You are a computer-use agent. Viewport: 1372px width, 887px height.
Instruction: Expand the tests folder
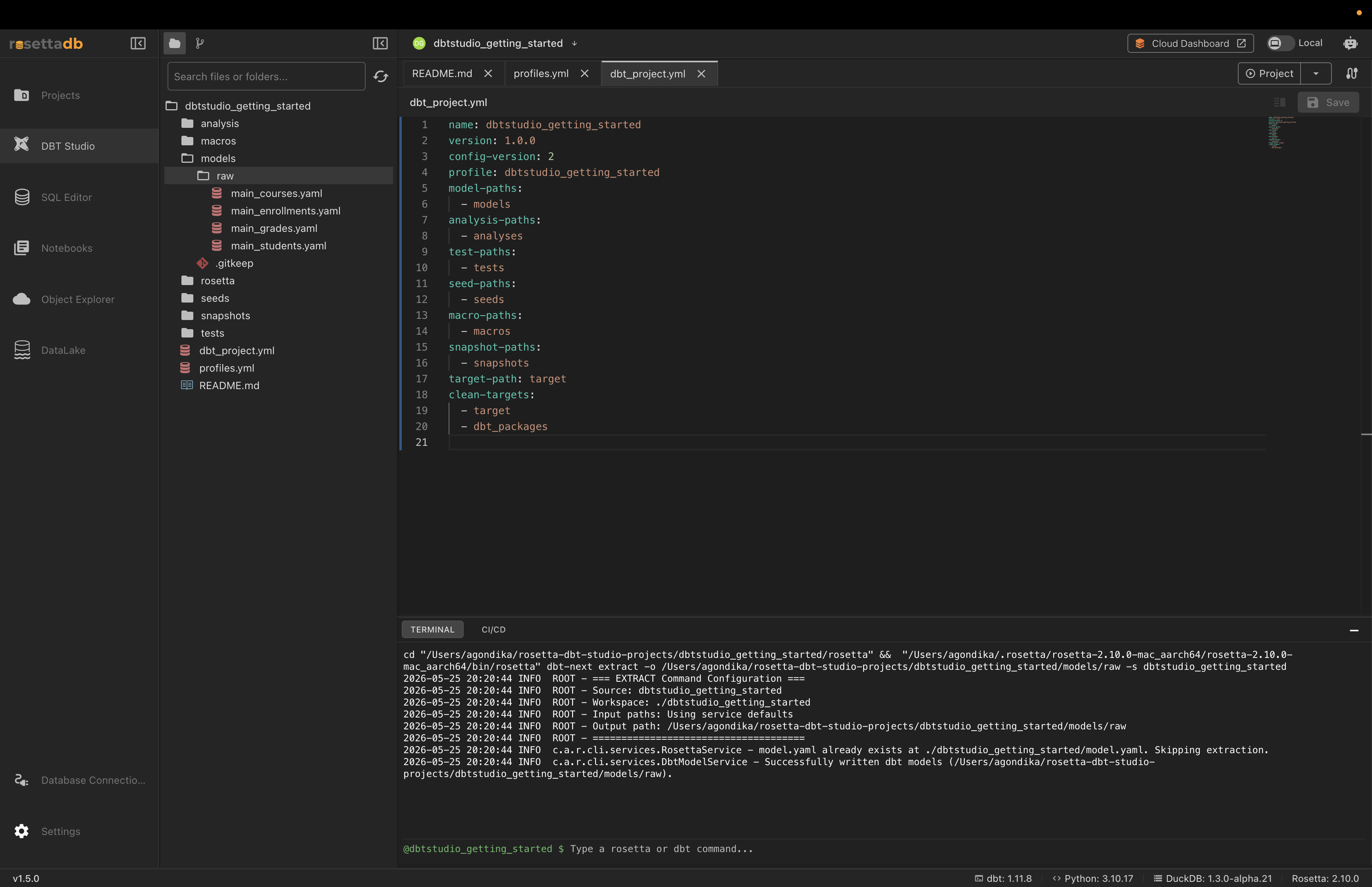tap(279, 333)
